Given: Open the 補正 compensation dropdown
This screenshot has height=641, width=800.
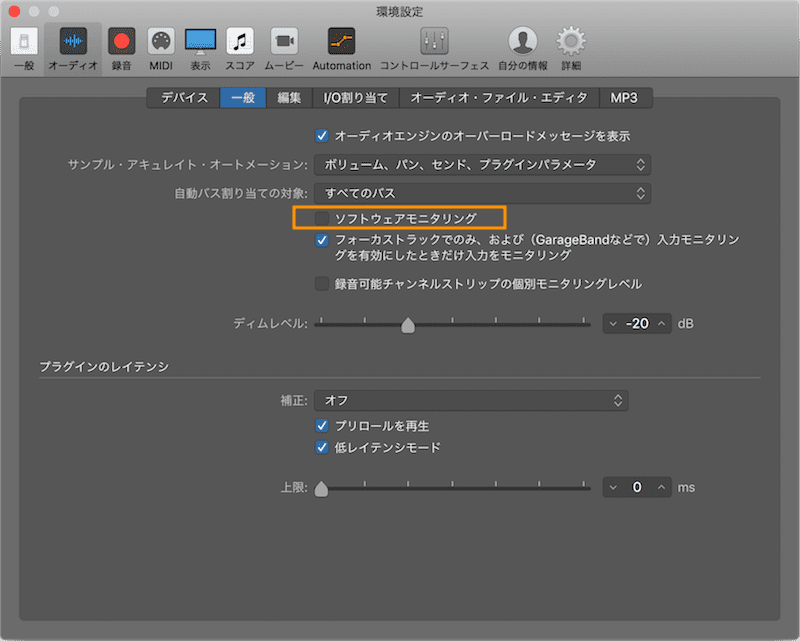Looking at the screenshot, I should pyautogui.click(x=471, y=401).
